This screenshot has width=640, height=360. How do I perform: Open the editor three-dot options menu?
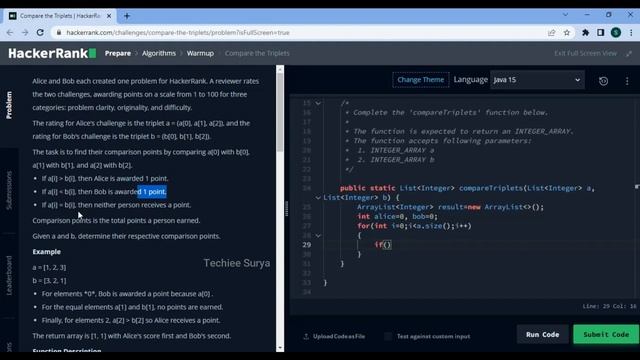627,81
